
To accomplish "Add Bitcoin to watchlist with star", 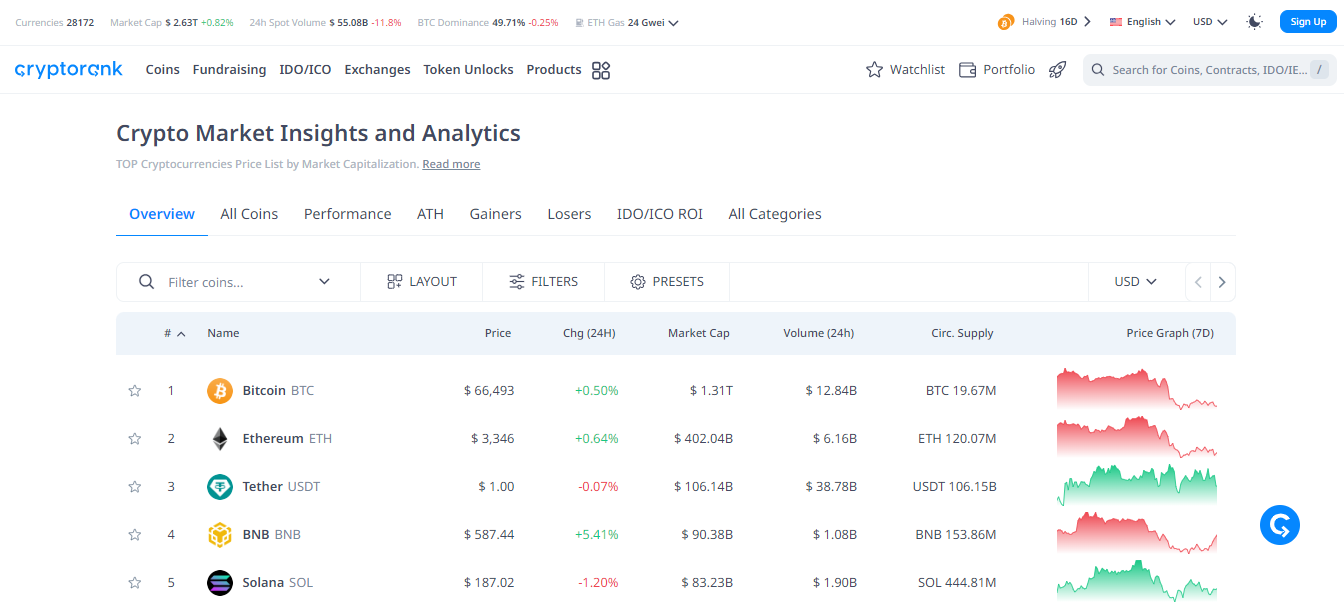I will (x=135, y=391).
